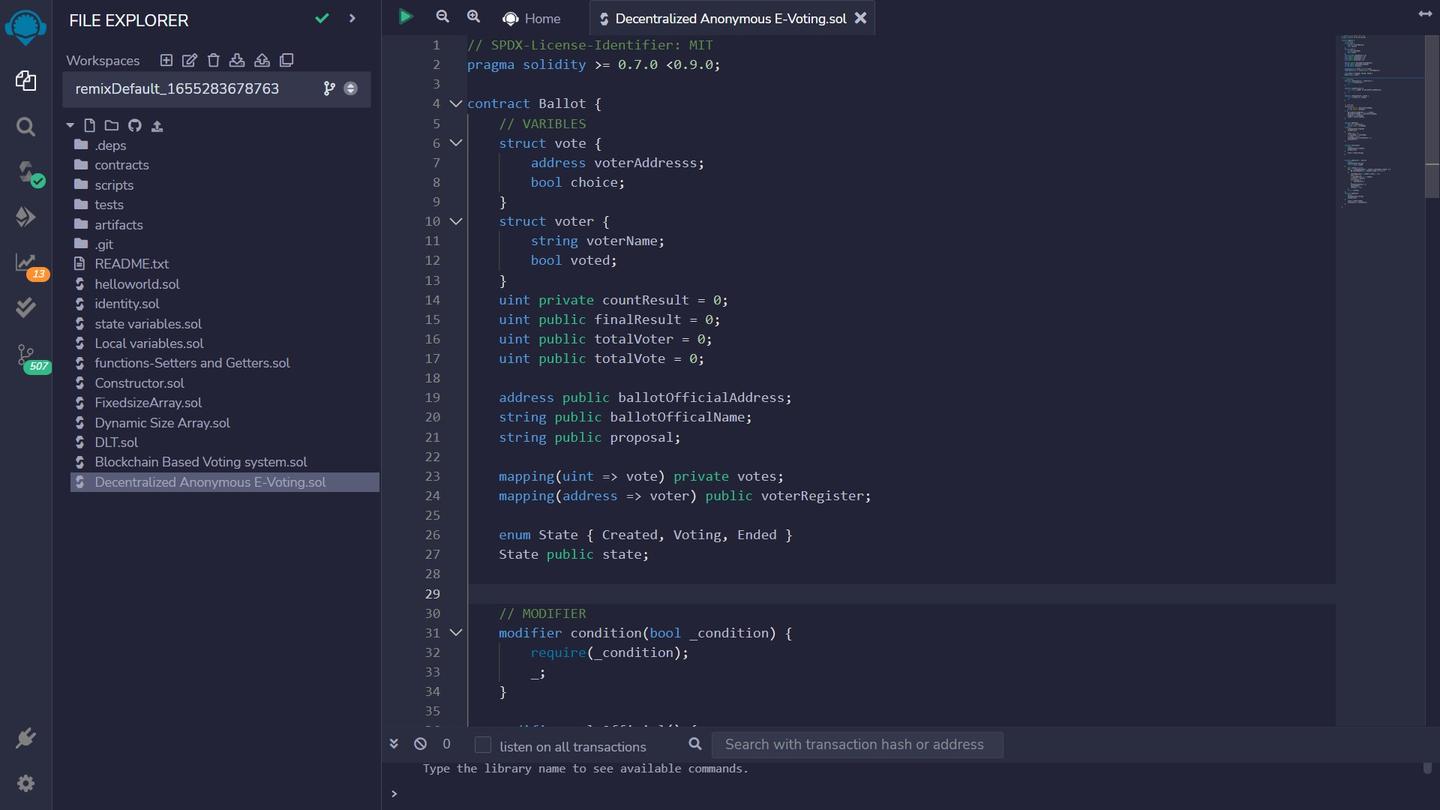This screenshot has height=810, width=1440.
Task: Click the create workspace plus icon
Action: pyautogui.click(x=166, y=60)
